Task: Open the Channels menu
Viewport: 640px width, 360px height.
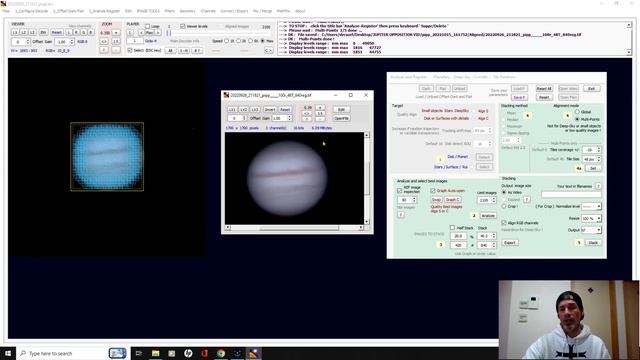Action: (208, 11)
